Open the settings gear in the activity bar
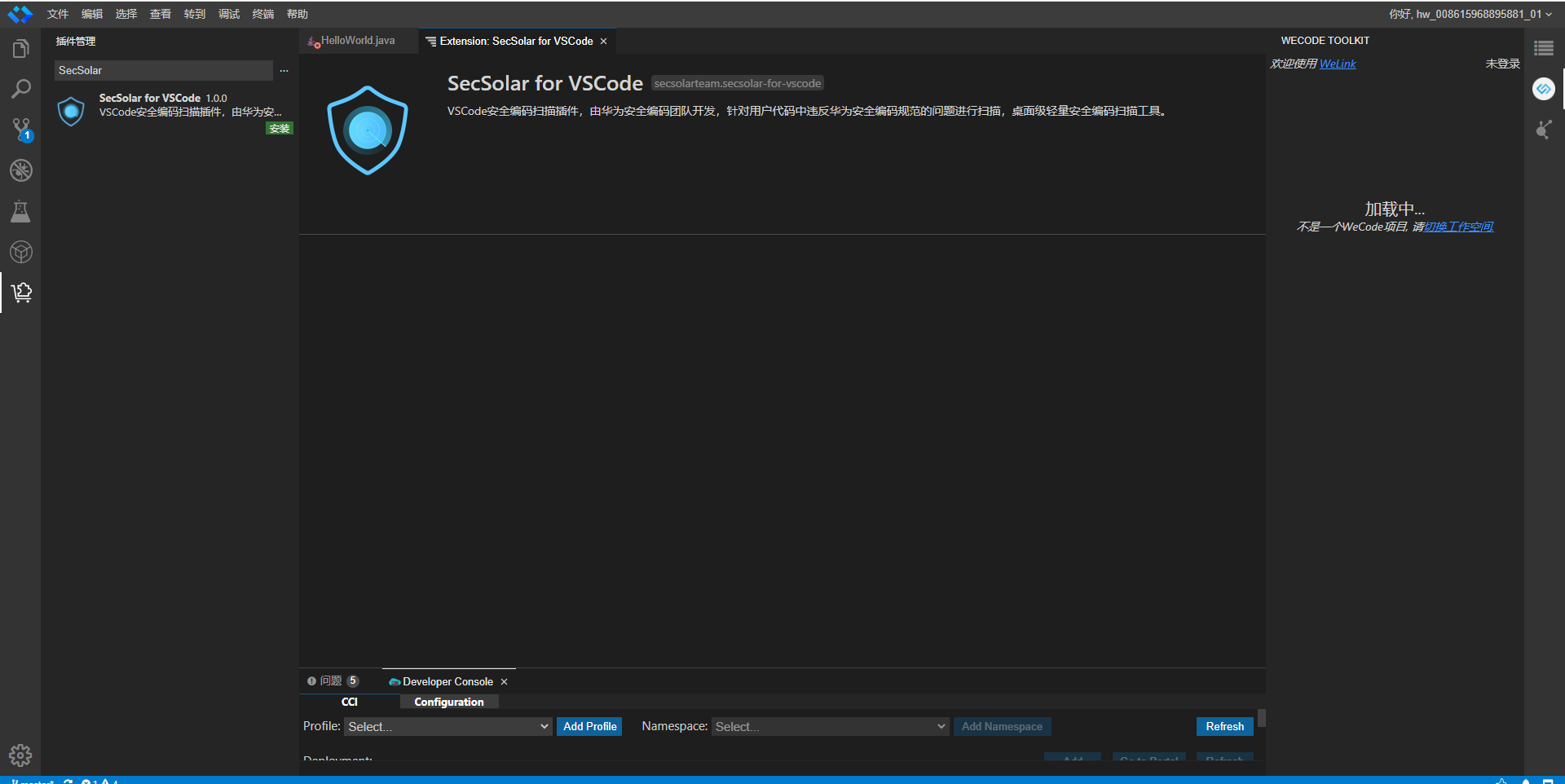1565x784 pixels. pyautogui.click(x=20, y=755)
